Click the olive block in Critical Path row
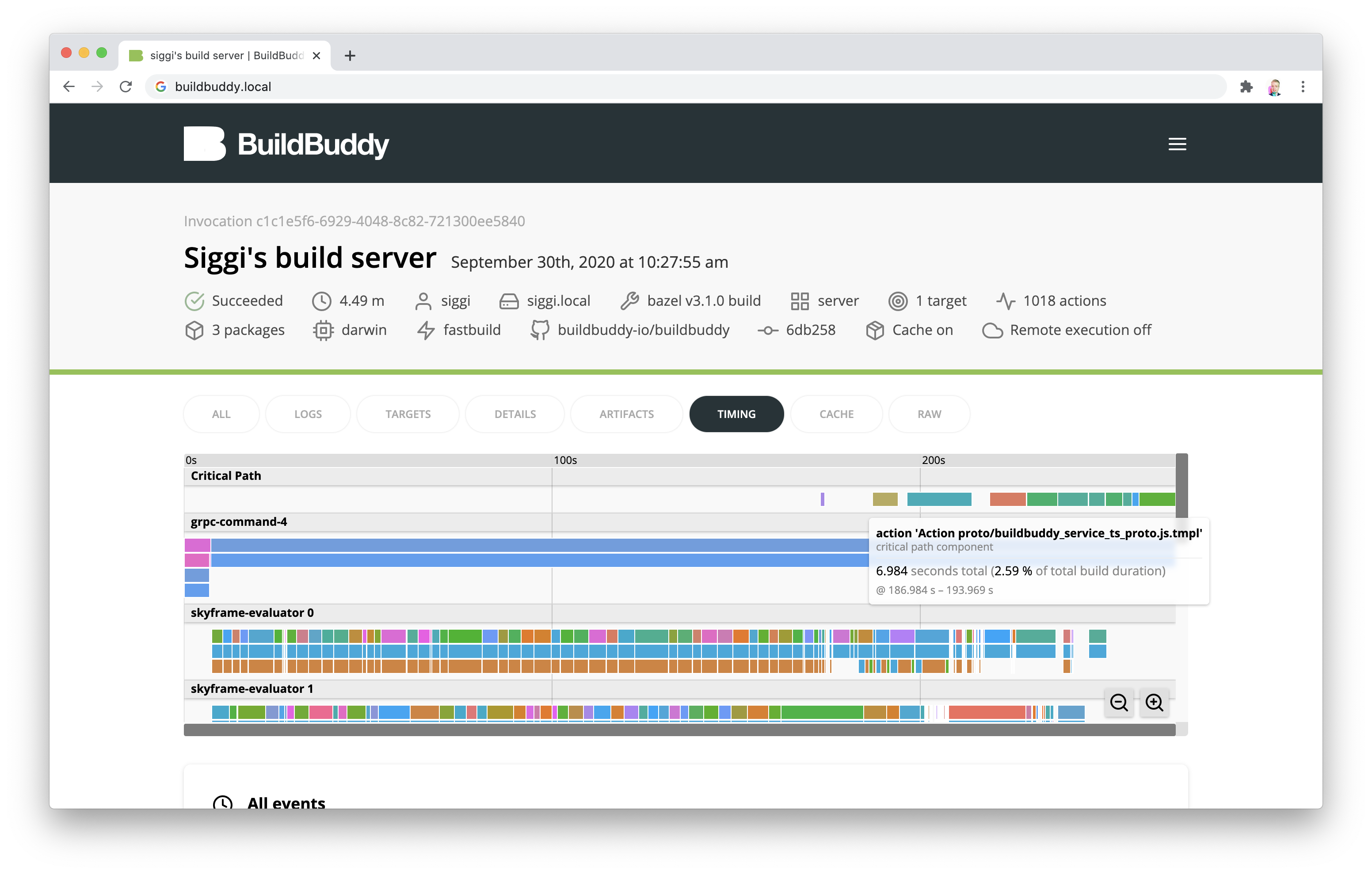This screenshot has width=1372, height=874. pyautogui.click(x=885, y=499)
